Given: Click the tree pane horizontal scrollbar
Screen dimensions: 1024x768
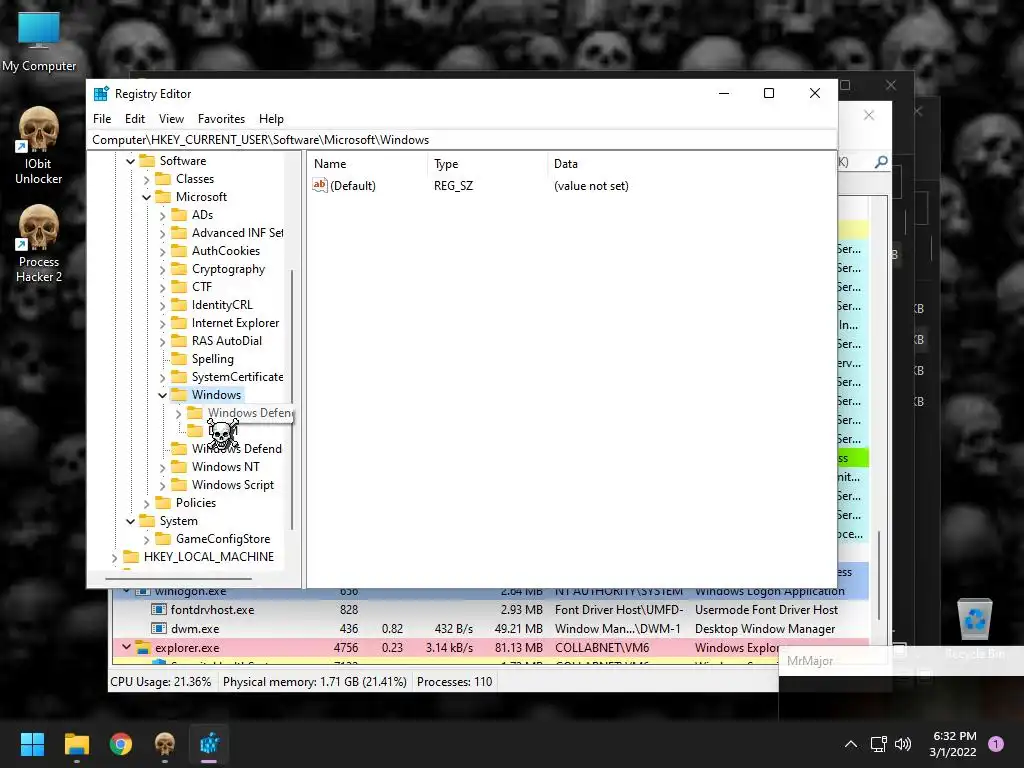Looking at the screenshot, I should coord(179,578).
